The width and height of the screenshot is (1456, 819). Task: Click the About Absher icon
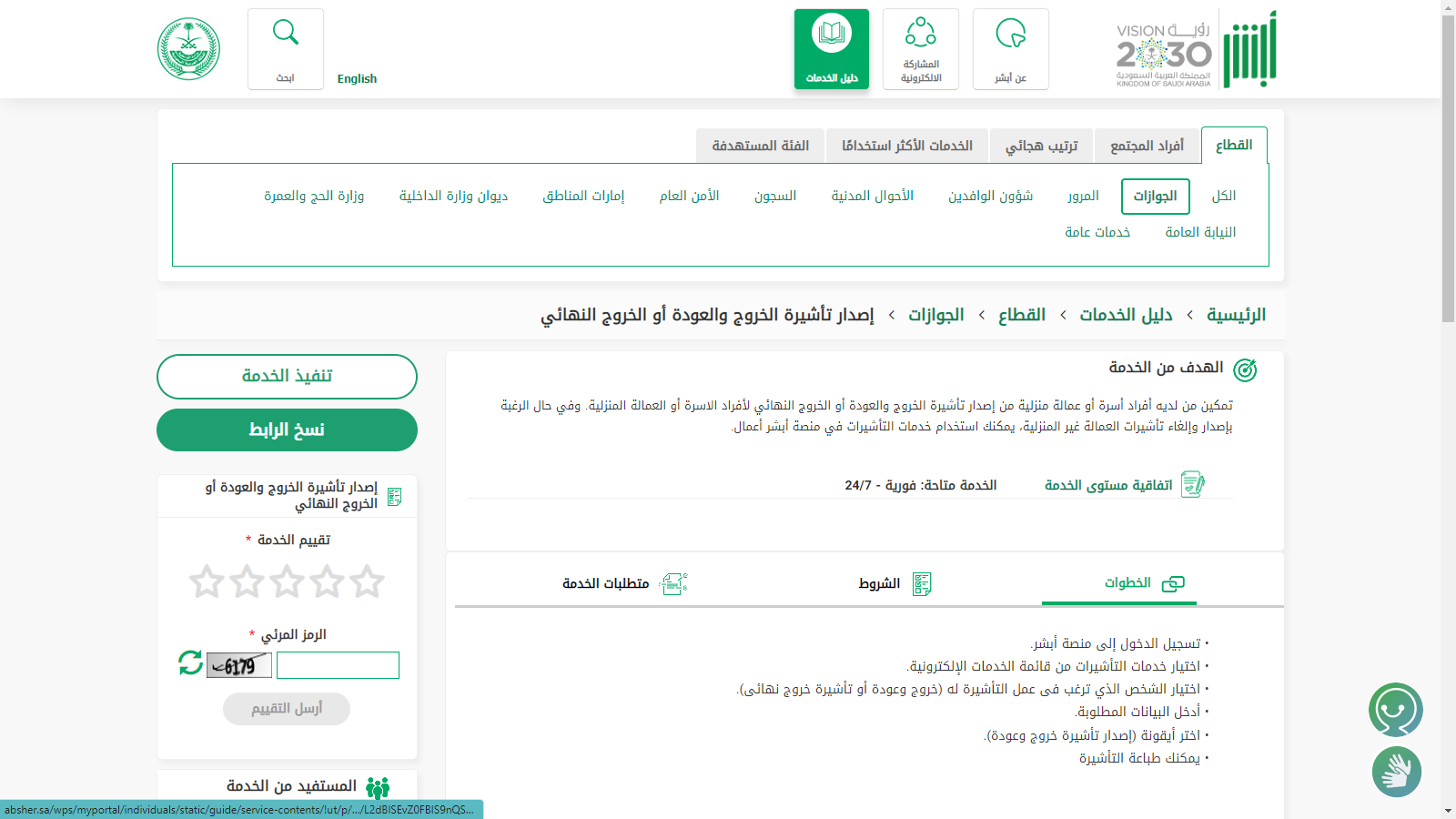click(x=1010, y=35)
